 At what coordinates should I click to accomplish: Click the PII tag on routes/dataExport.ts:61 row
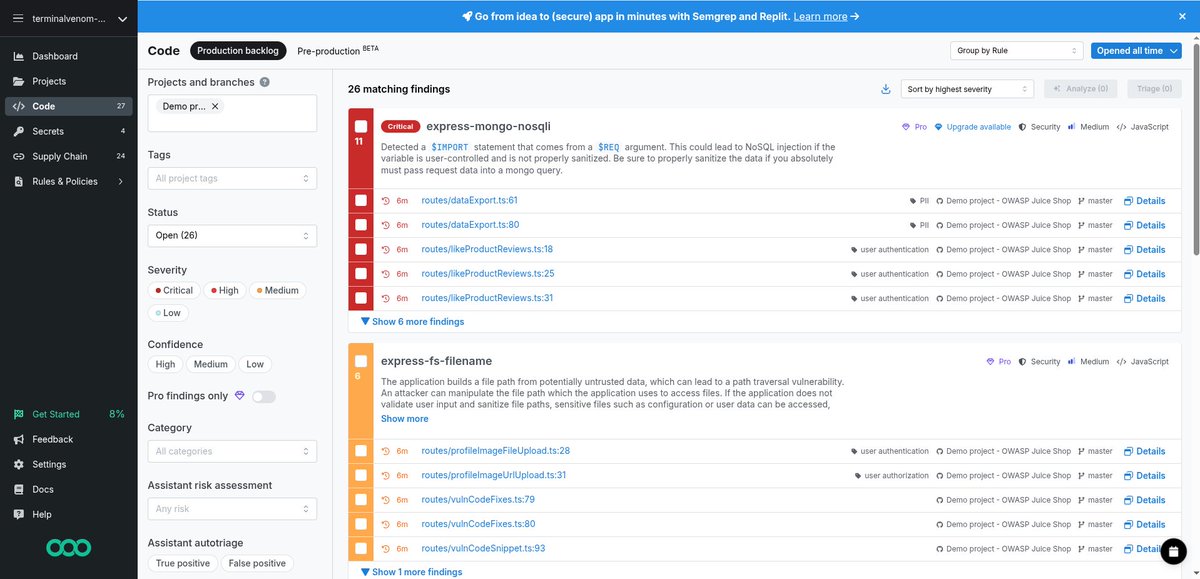[x=920, y=201]
